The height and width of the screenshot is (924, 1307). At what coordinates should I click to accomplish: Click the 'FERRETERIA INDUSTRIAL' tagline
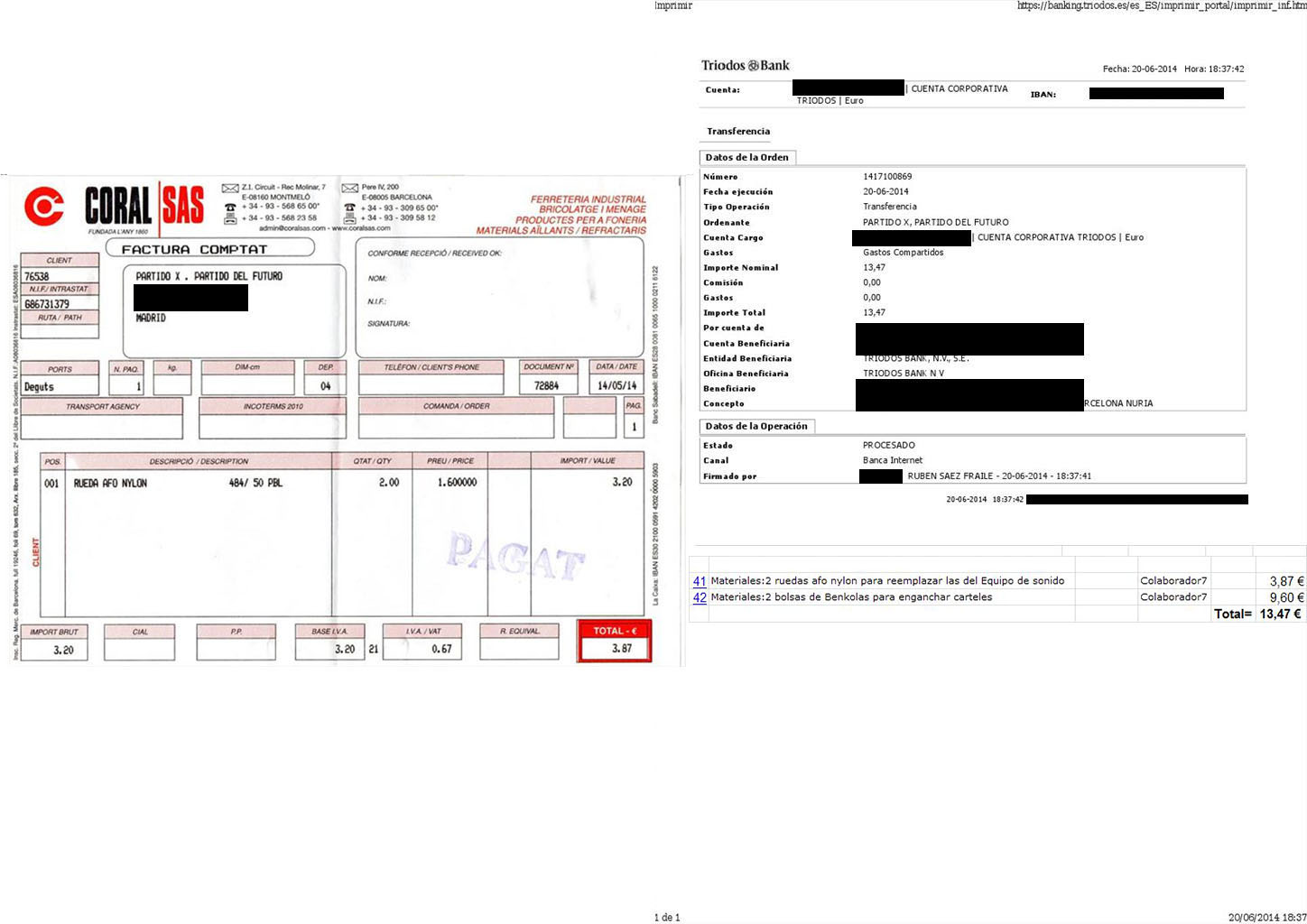(589, 199)
